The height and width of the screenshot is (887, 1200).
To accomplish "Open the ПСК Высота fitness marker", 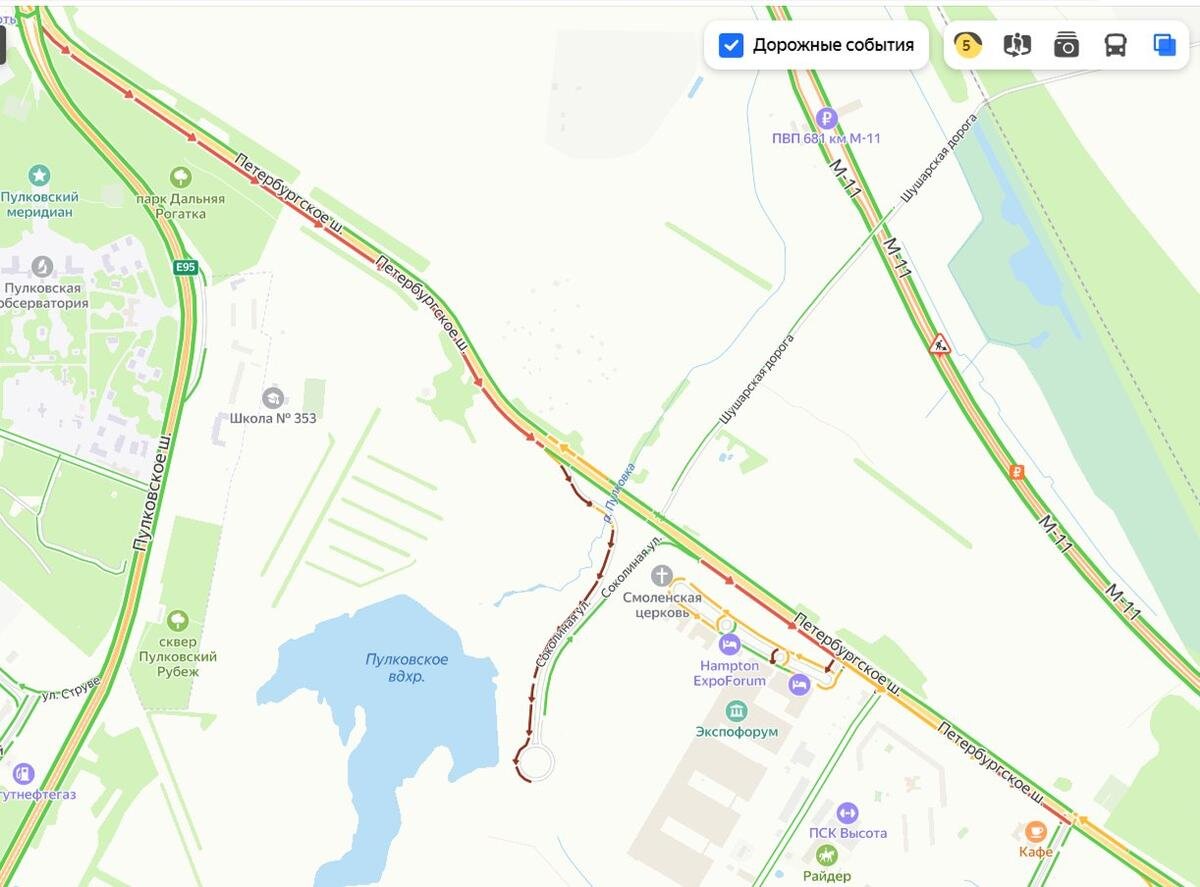I will click(x=848, y=813).
